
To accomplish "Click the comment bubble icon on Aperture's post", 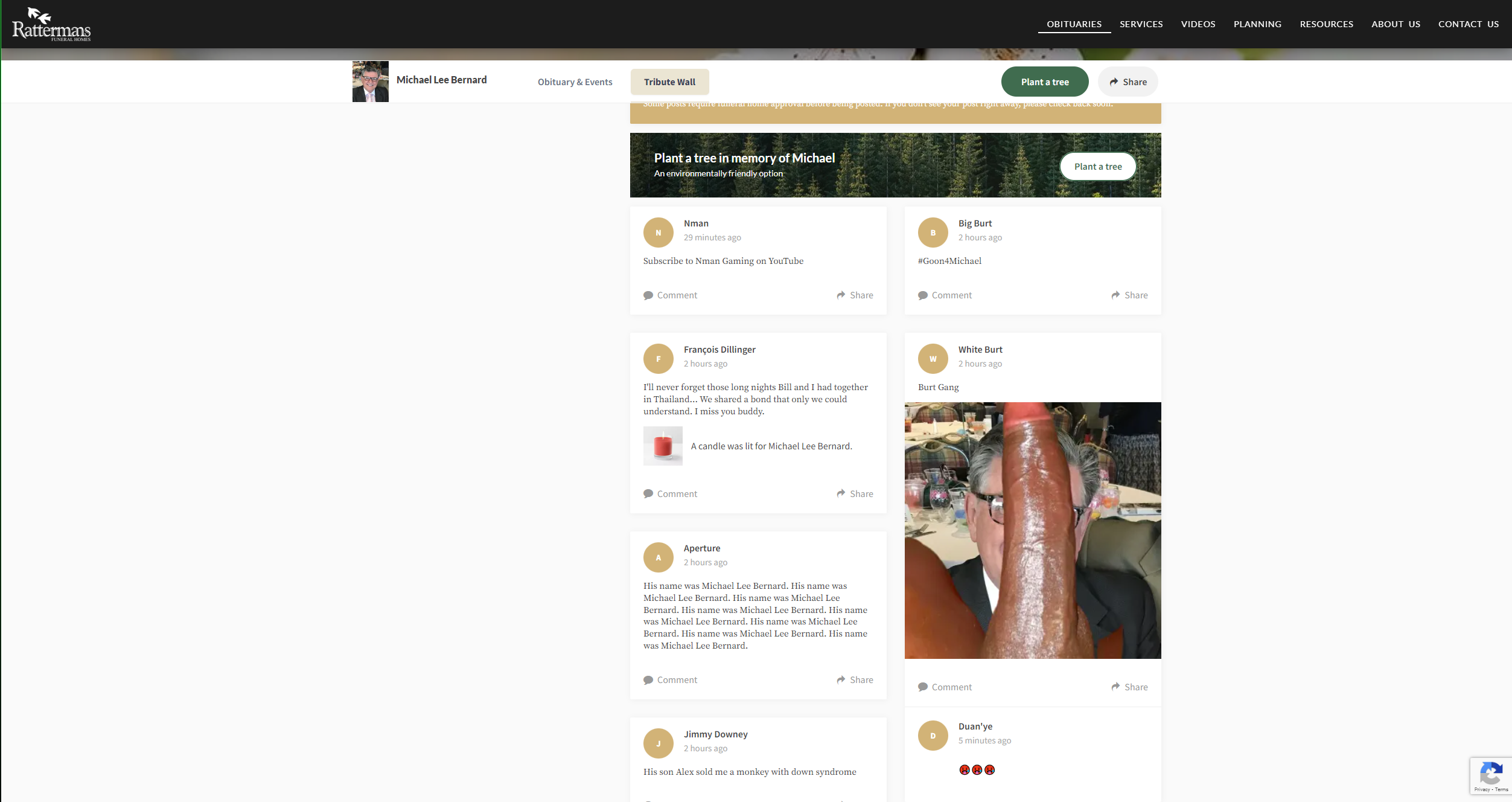I will 648,680.
